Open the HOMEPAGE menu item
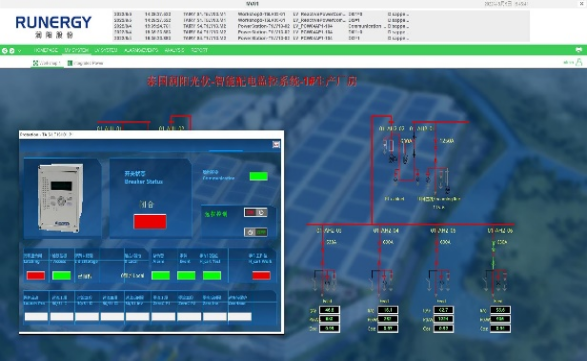Screen dimensions: 587x361 pos(46,50)
